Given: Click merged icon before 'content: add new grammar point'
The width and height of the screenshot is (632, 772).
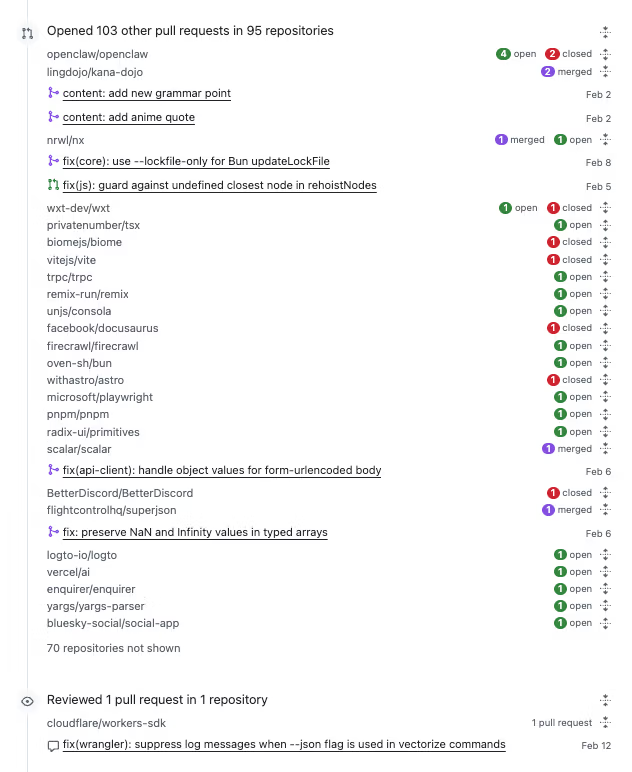Looking at the screenshot, I should tap(53, 93).
